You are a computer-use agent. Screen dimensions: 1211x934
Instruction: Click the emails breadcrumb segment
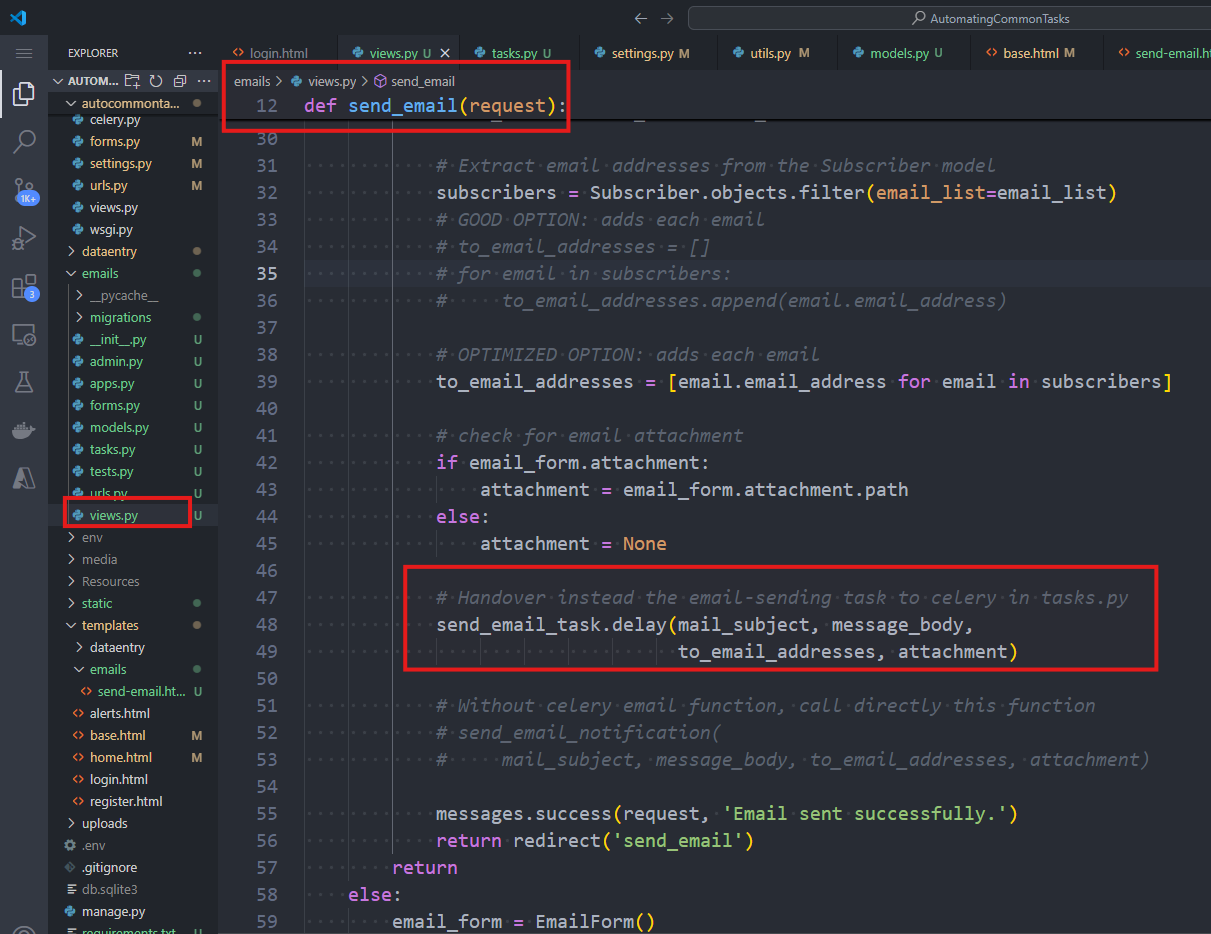pyautogui.click(x=252, y=81)
